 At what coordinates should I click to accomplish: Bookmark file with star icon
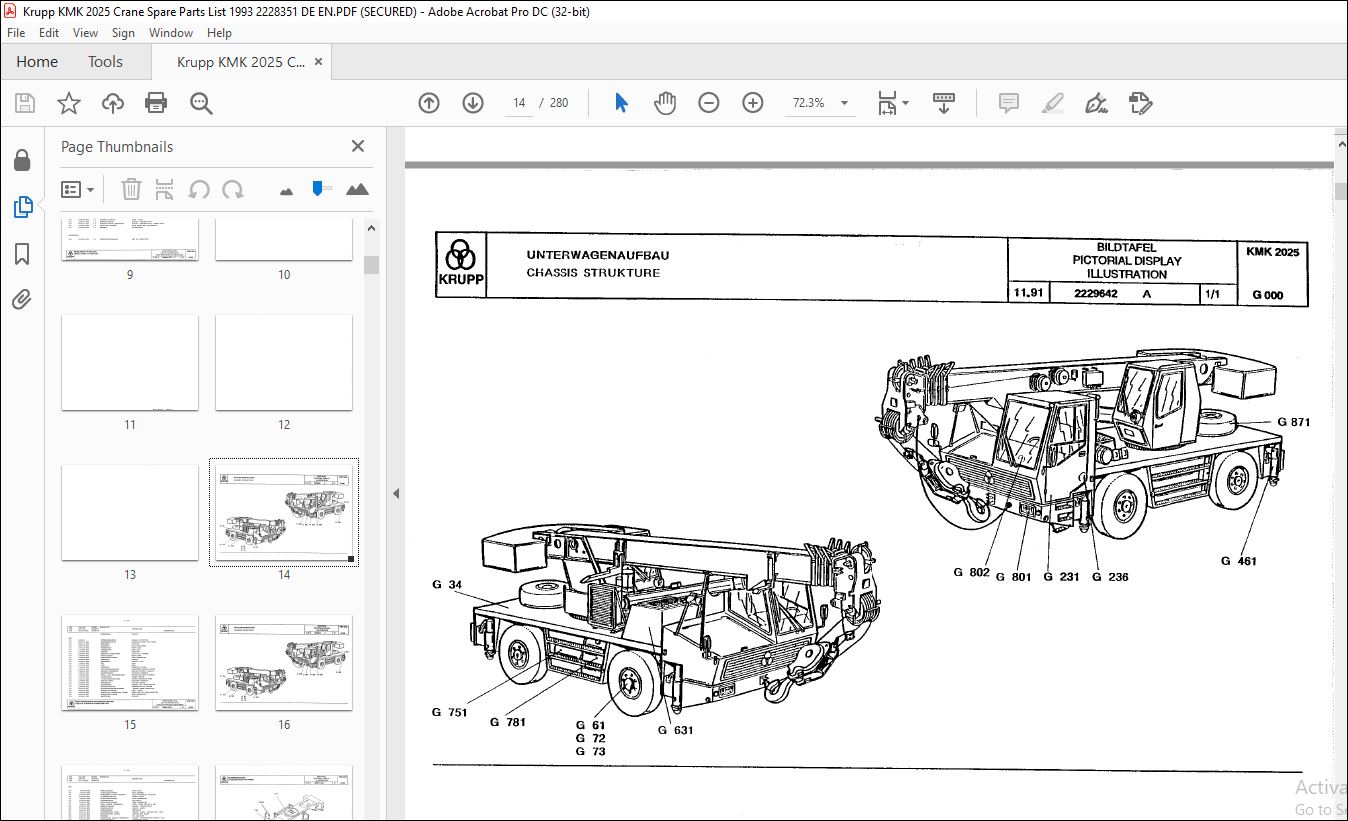(68, 103)
